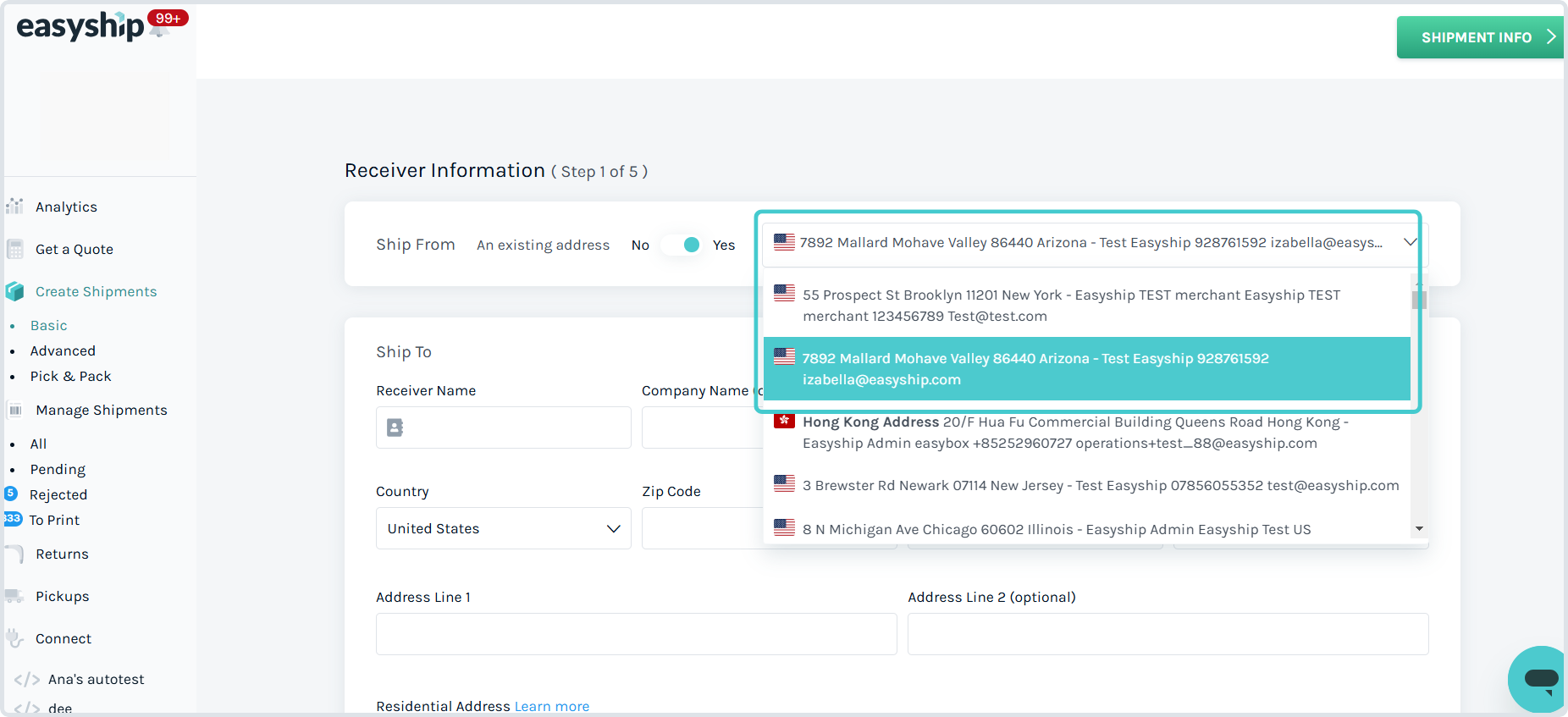Toggle the existing address switch
This screenshot has width=1568, height=717.
(x=682, y=245)
